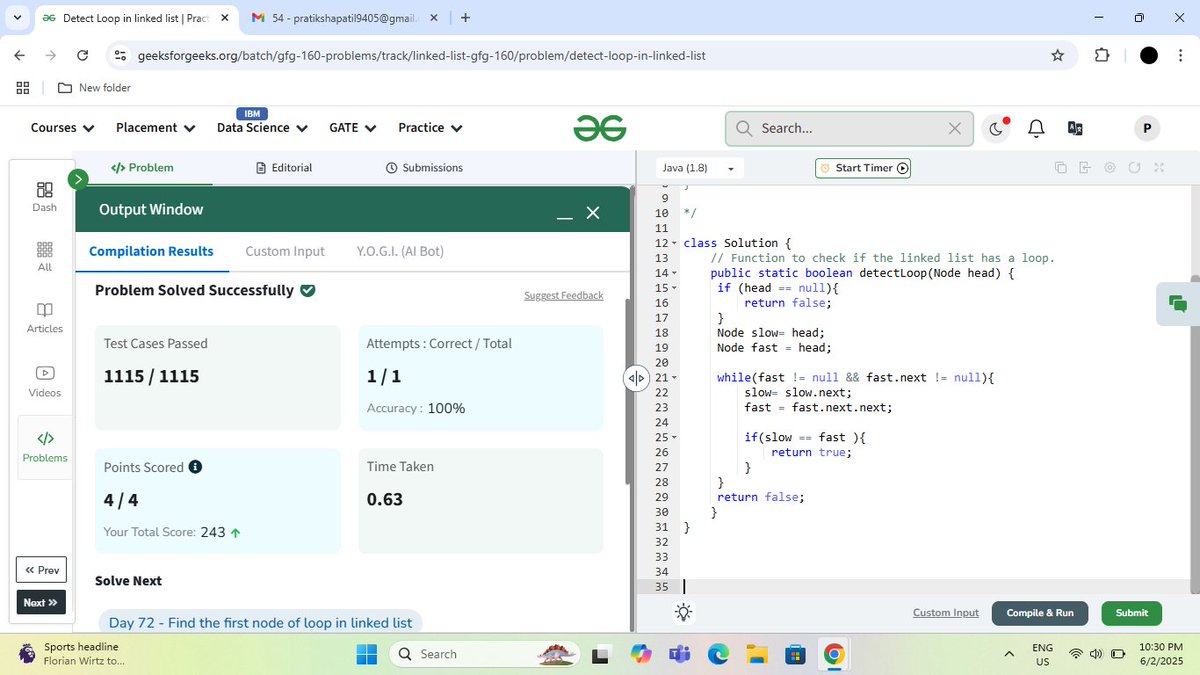Click the Suggest Feedback link
The image size is (1200, 675).
pyautogui.click(x=564, y=296)
